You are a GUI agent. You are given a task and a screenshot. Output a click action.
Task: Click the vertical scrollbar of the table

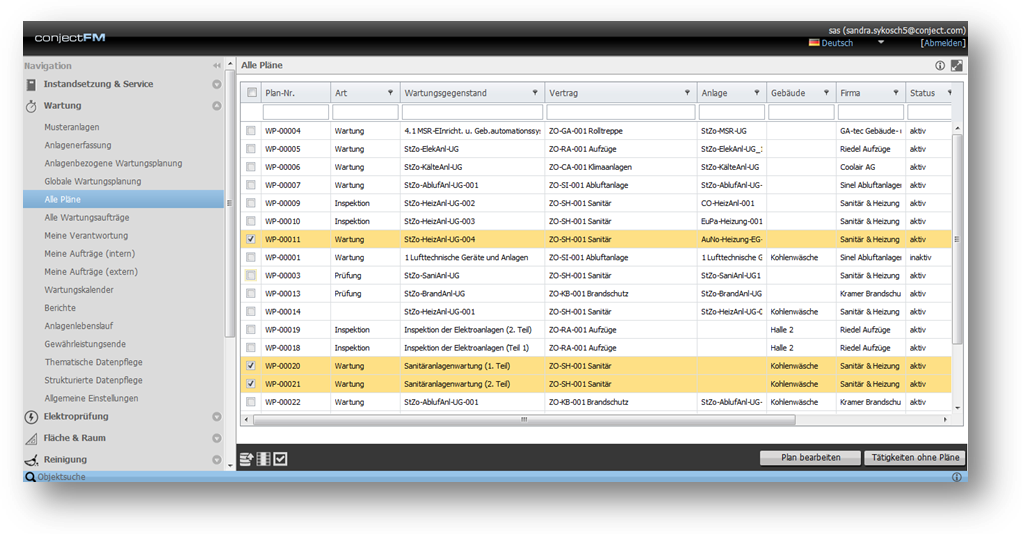click(957, 239)
